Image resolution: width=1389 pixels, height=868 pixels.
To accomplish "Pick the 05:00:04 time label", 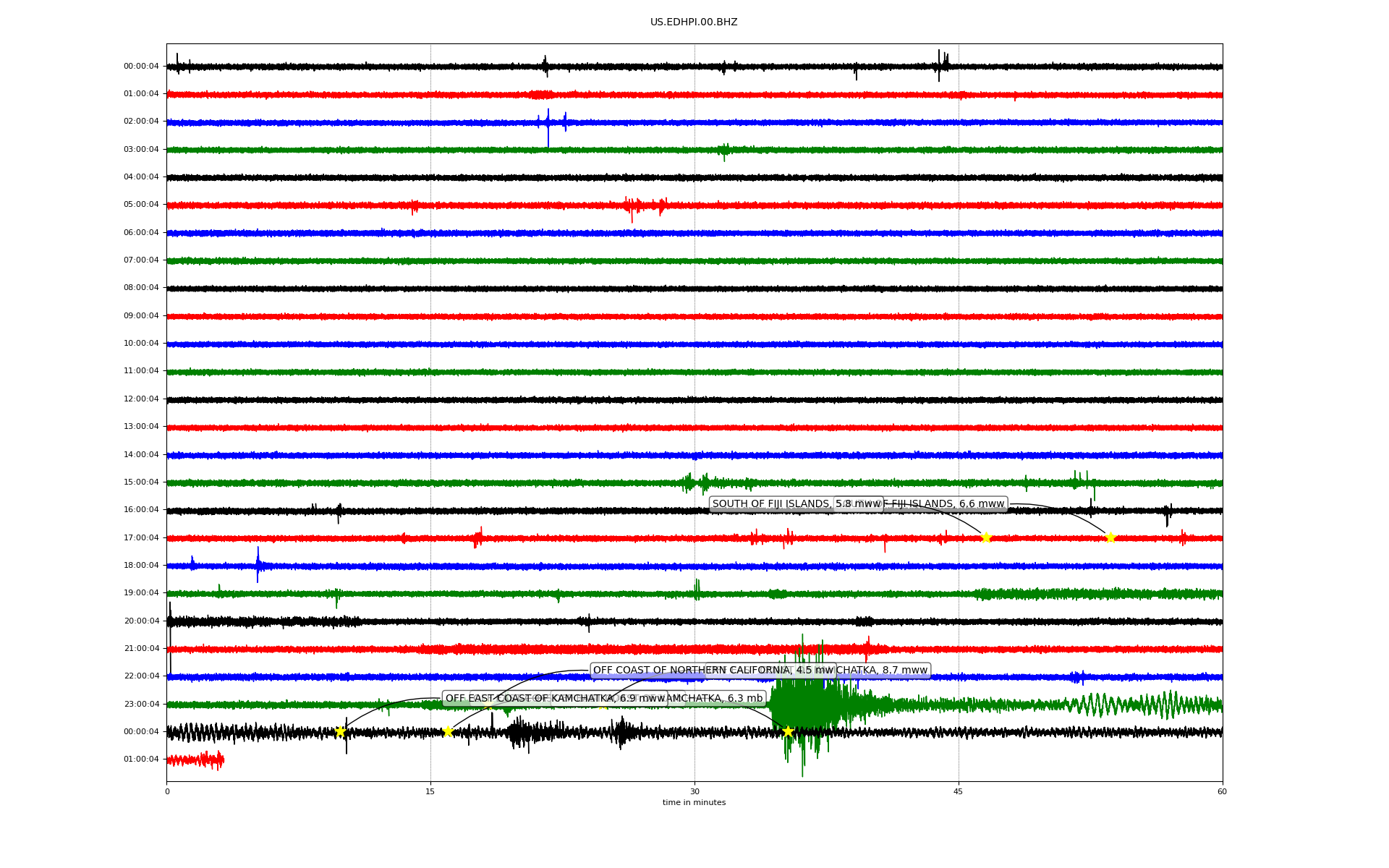I will 141,205.
